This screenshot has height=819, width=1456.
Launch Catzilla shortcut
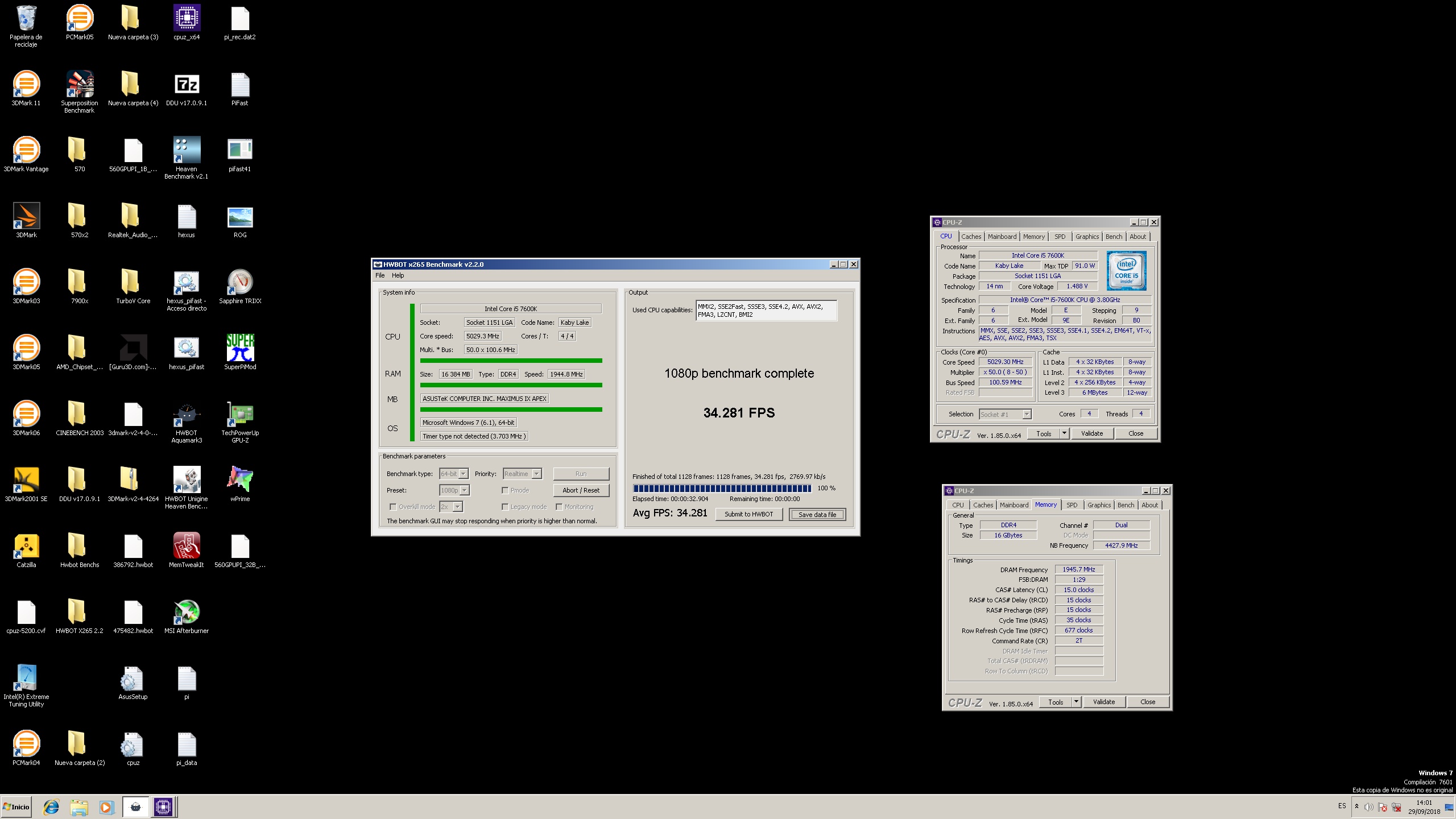coord(26,551)
